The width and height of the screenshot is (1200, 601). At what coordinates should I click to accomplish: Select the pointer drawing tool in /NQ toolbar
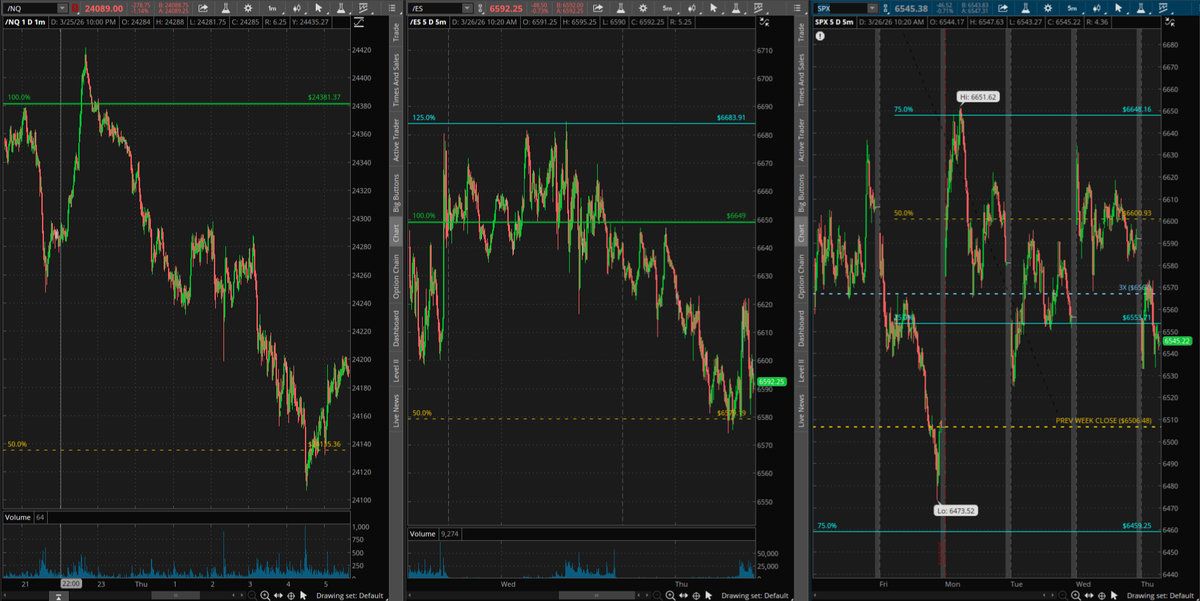pos(319,8)
